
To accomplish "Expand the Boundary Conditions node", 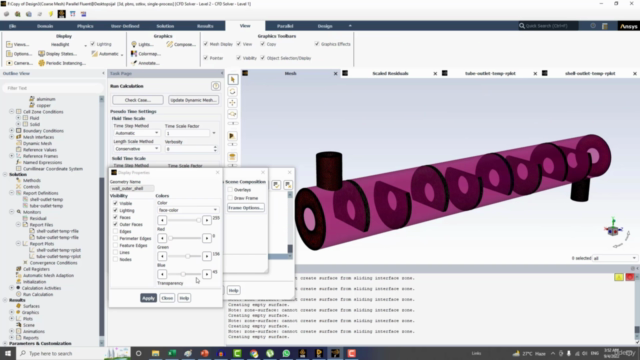I will tap(11, 131).
